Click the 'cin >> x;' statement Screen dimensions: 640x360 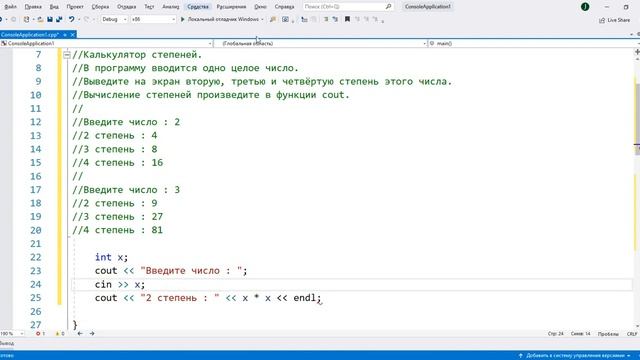click(120, 284)
